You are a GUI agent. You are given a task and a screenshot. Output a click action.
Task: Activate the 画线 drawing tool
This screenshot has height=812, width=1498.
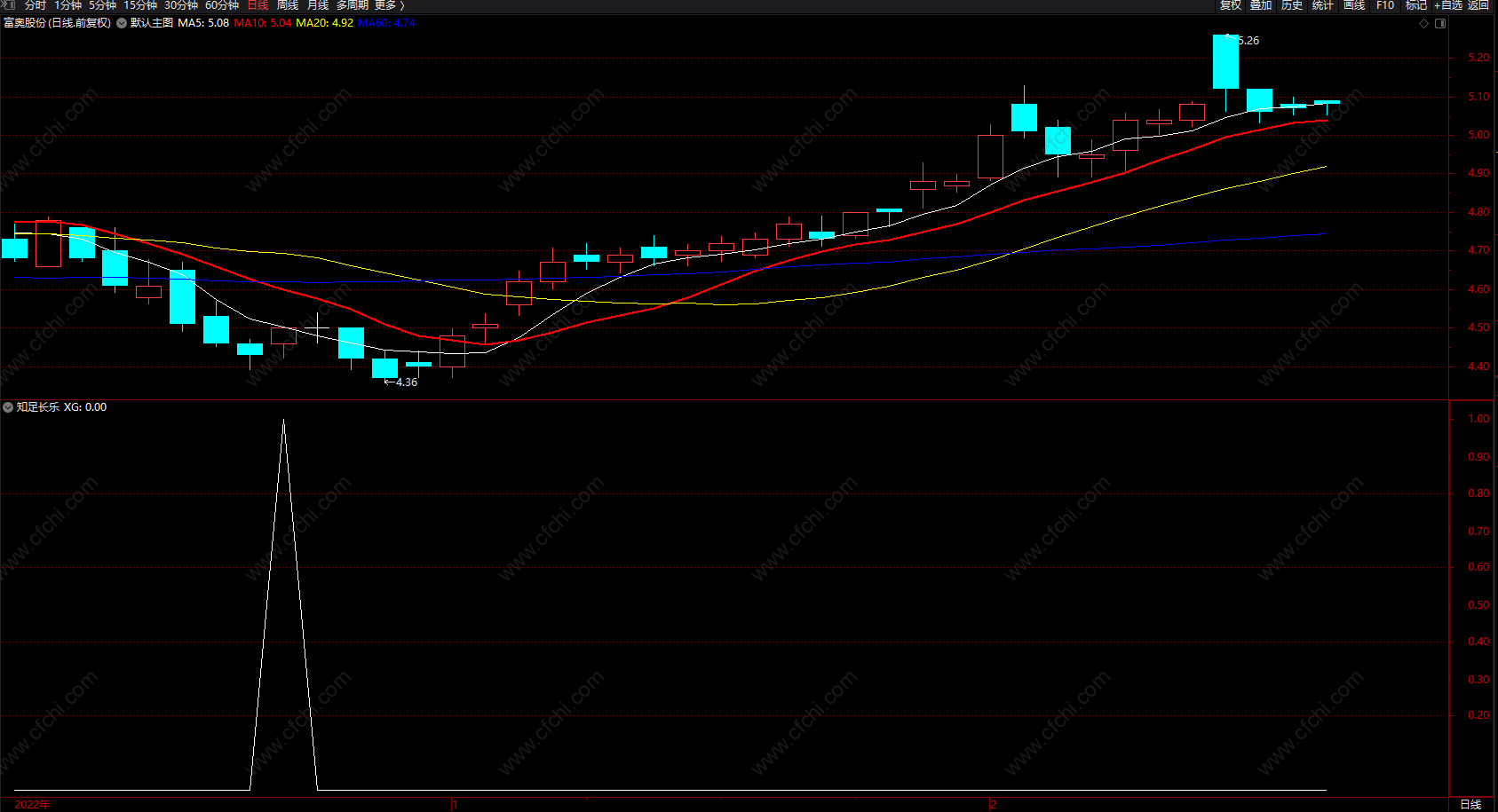coord(1354,5)
